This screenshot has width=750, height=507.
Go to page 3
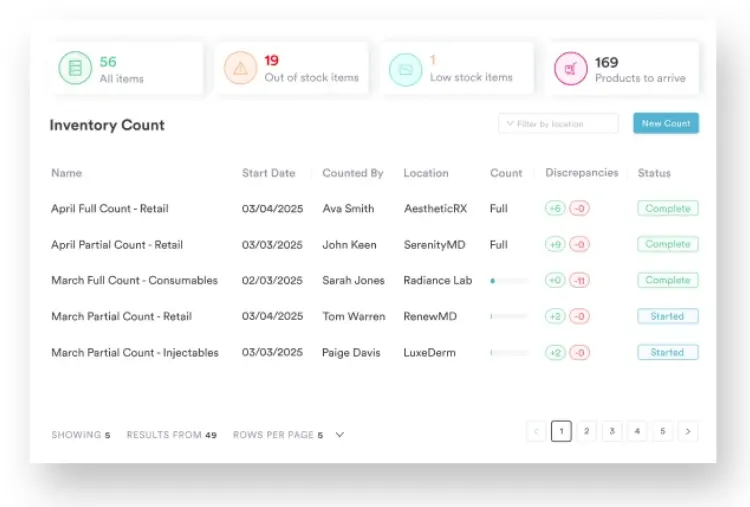612,431
